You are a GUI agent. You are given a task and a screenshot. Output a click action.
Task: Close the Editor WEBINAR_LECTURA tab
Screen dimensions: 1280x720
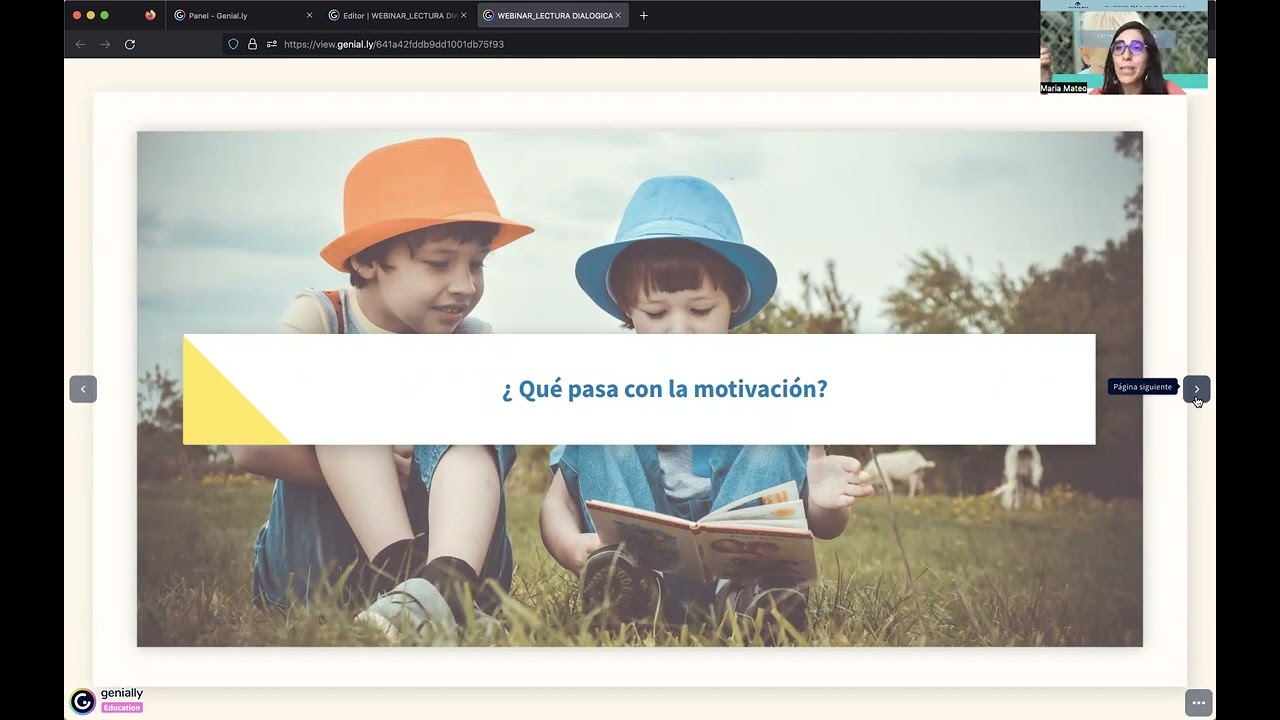coord(463,15)
